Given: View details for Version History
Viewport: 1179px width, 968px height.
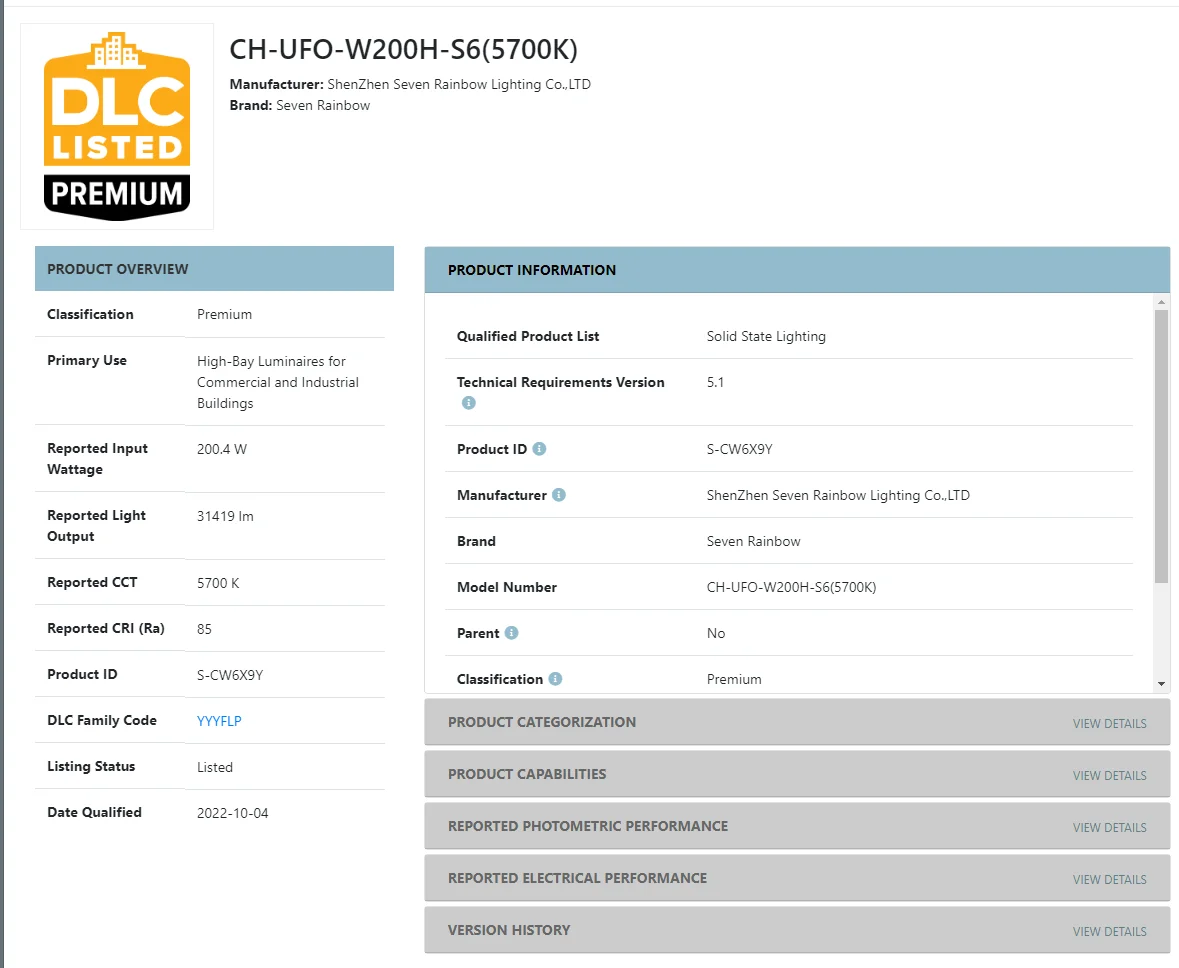Looking at the screenshot, I should pyautogui.click(x=1109, y=931).
